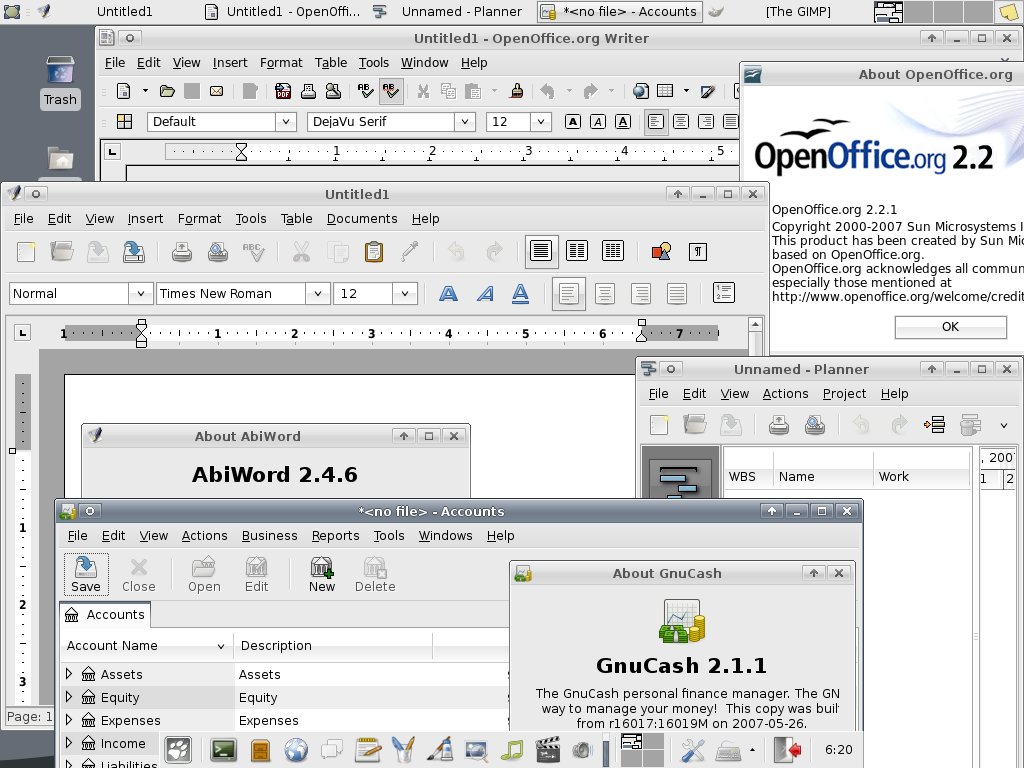Image resolution: width=1024 pixels, height=768 pixels.
Task: Toggle AutoSpellcheck in OpenOffice Writer toolbar
Action: (391, 91)
